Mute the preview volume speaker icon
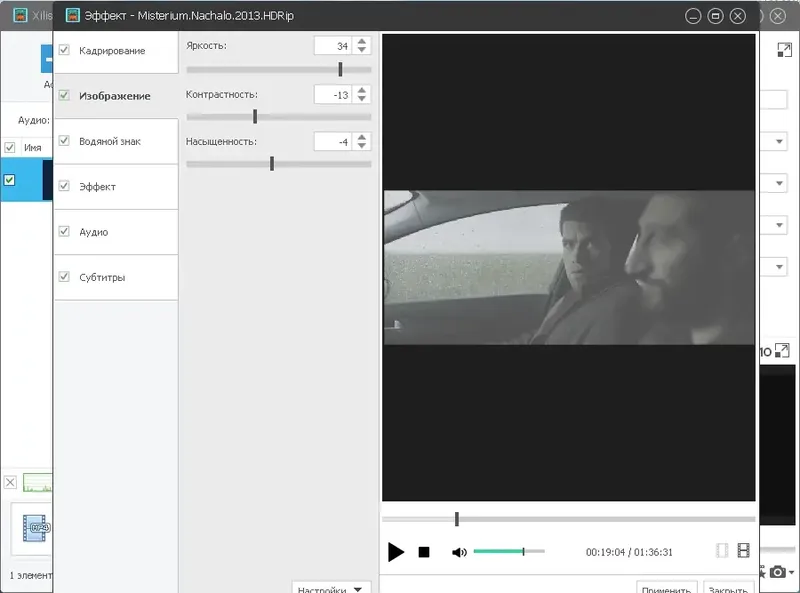Viewport: 800px width, 593px height. pyautogui.click(x=459, y=552)
